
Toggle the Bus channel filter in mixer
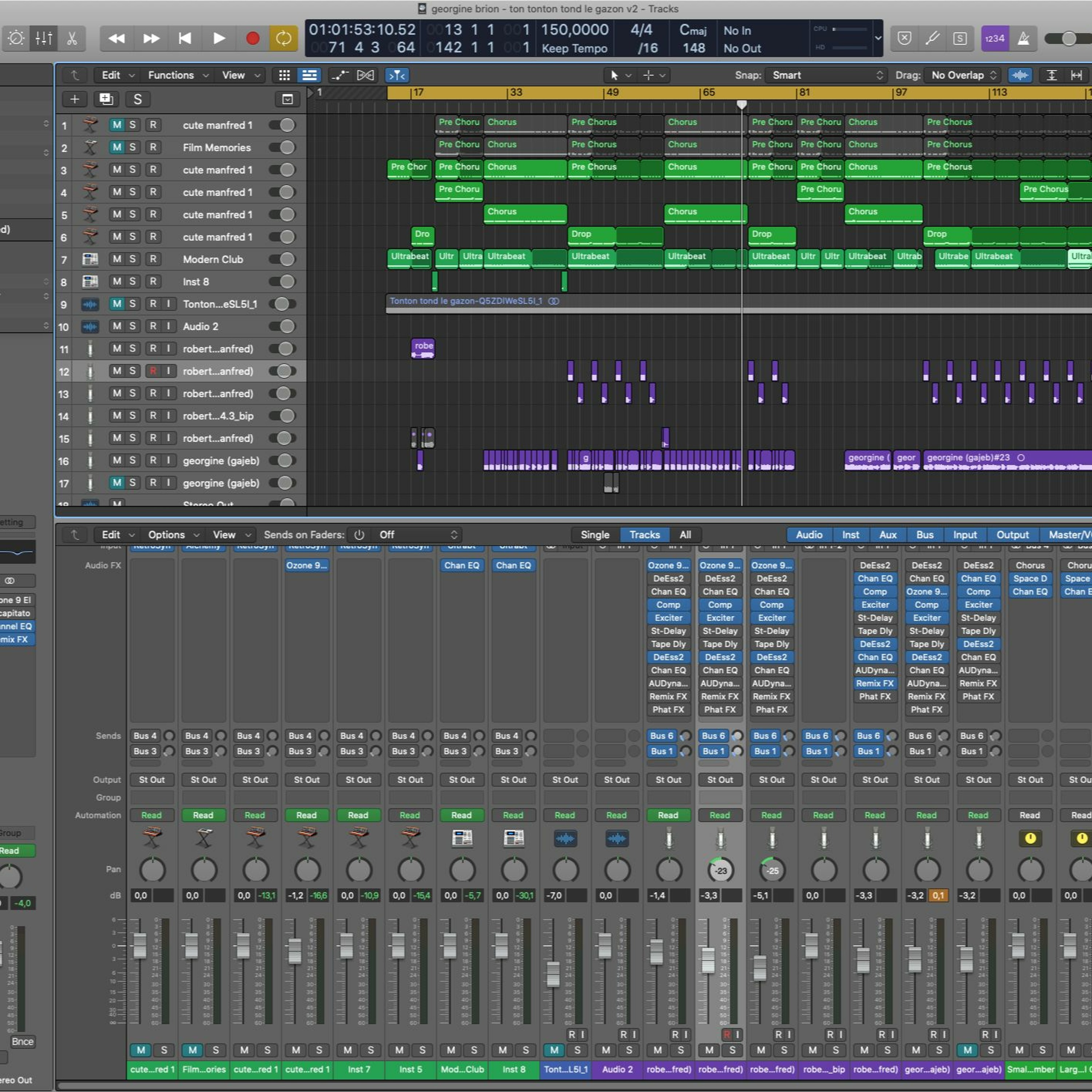pos(925,535)
